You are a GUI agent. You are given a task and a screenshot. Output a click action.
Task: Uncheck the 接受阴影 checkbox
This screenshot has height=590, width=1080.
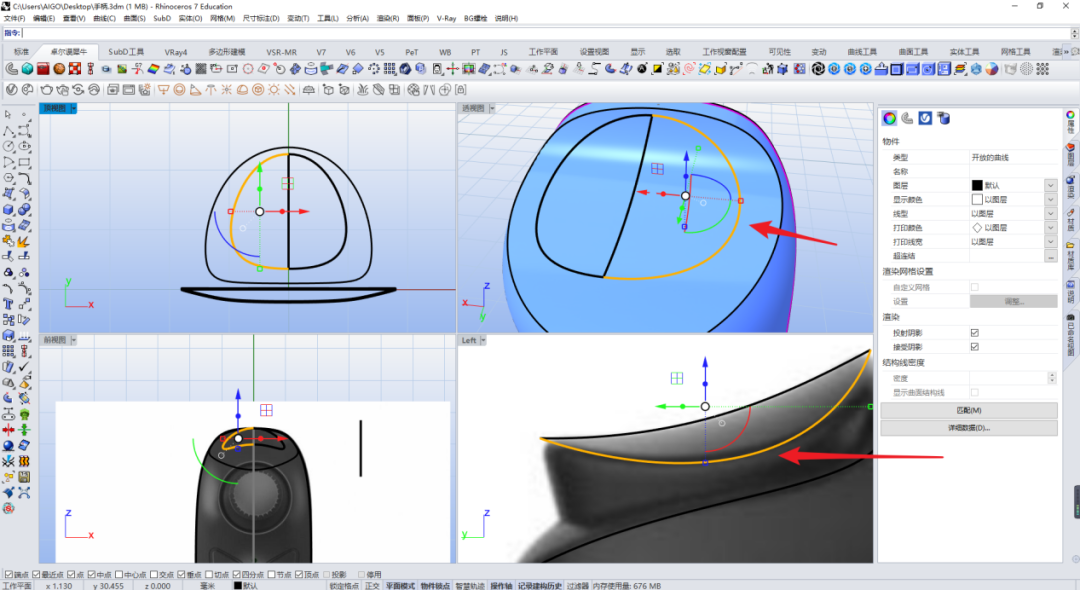pyautogui.click(x=975, y=347)
